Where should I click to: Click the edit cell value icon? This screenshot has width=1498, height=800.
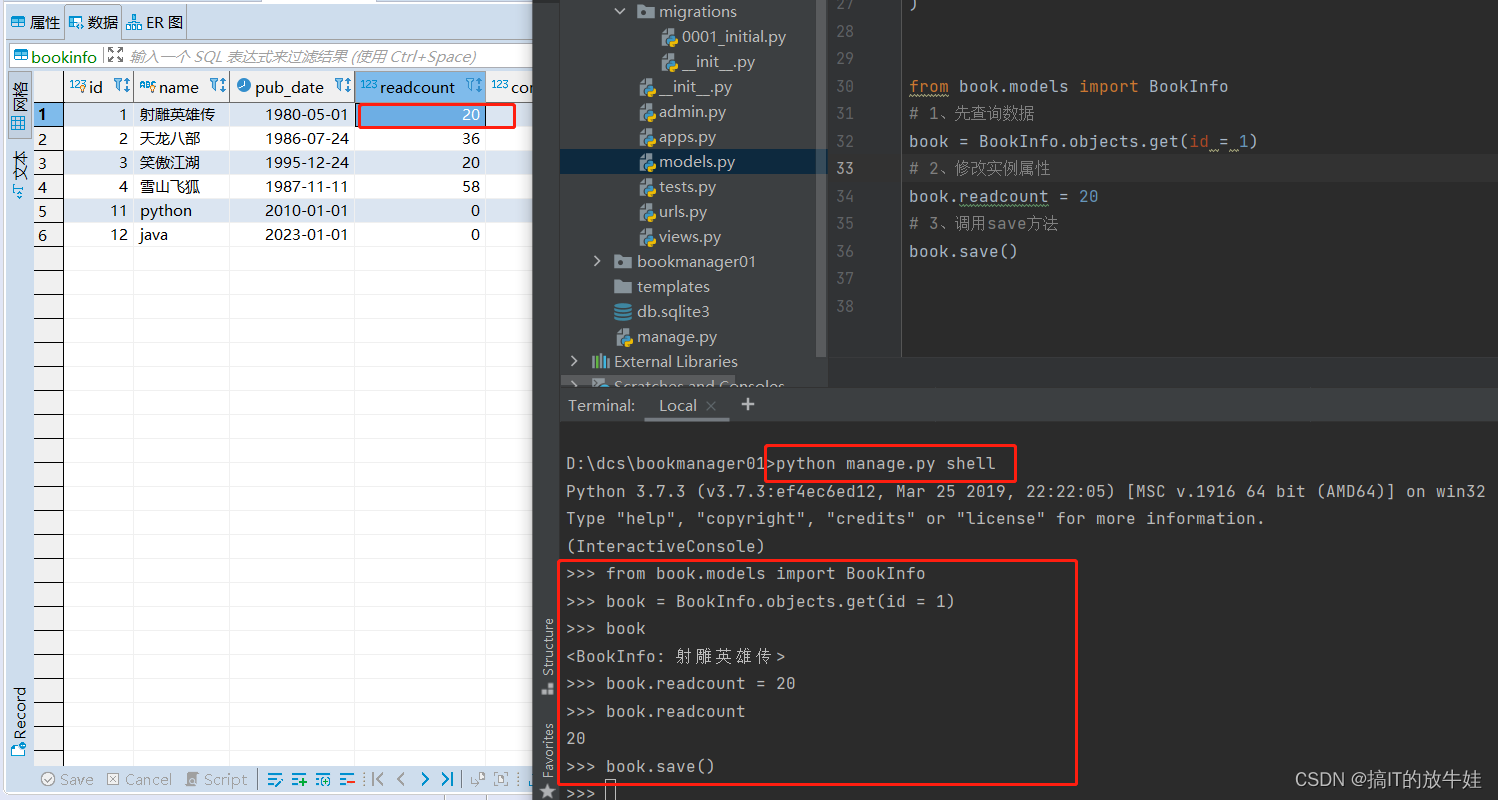pos(275,779)
